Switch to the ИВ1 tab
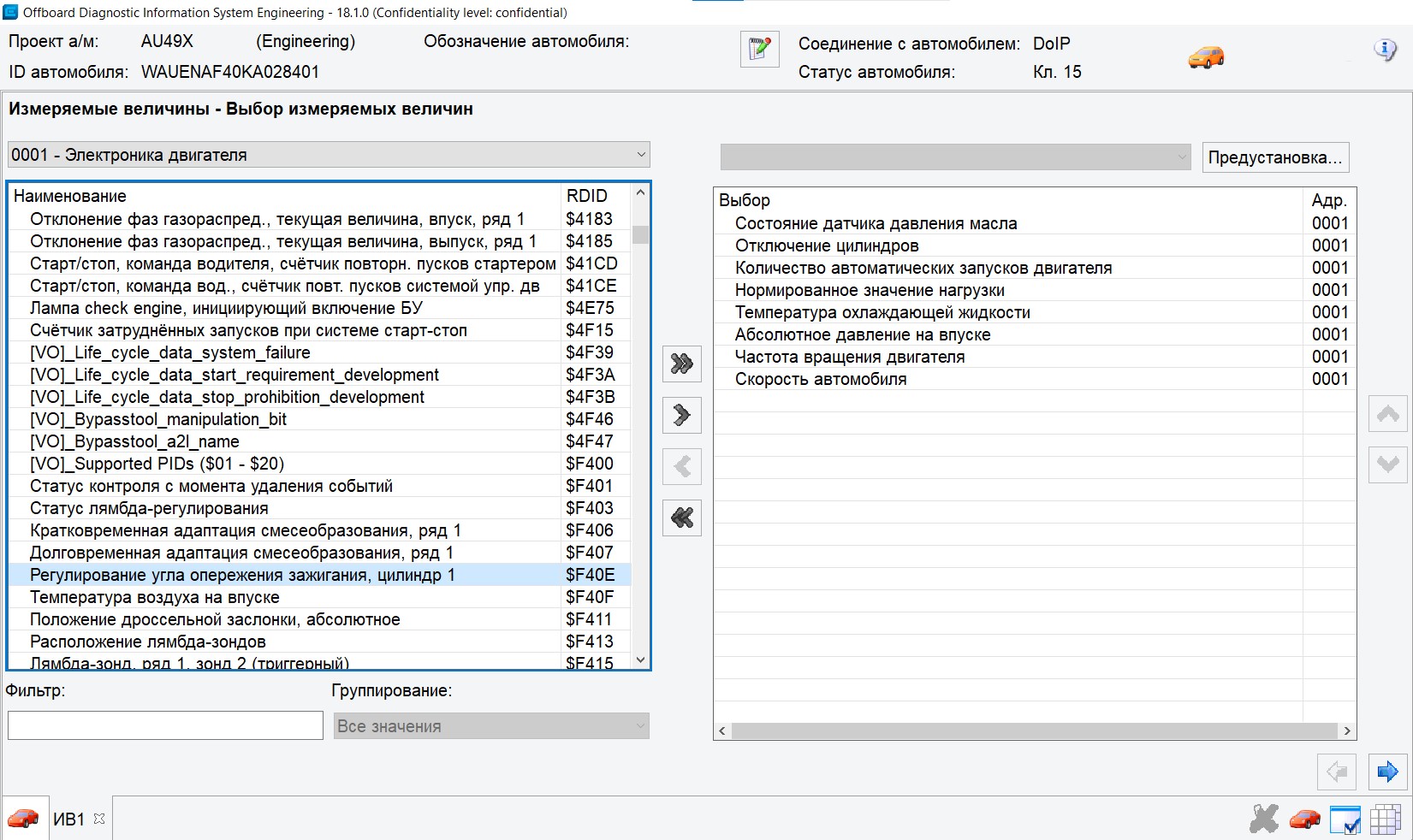The image size is (1413, 840). (68, 819)
